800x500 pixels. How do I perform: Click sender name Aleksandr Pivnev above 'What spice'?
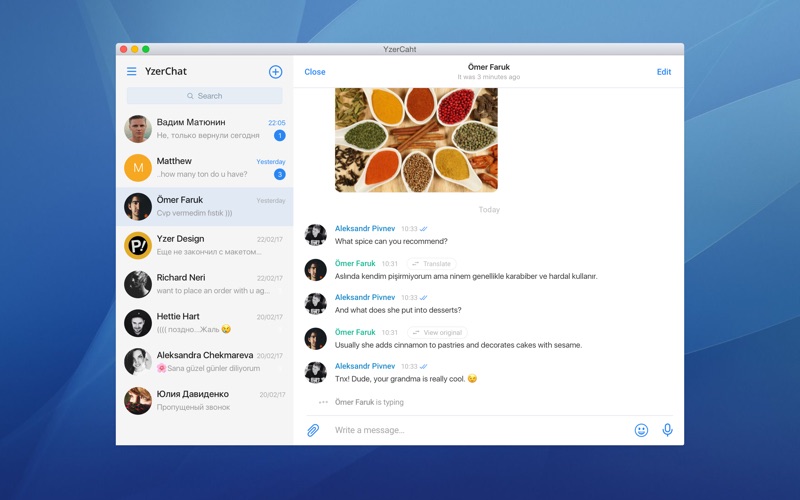point(365,229)
